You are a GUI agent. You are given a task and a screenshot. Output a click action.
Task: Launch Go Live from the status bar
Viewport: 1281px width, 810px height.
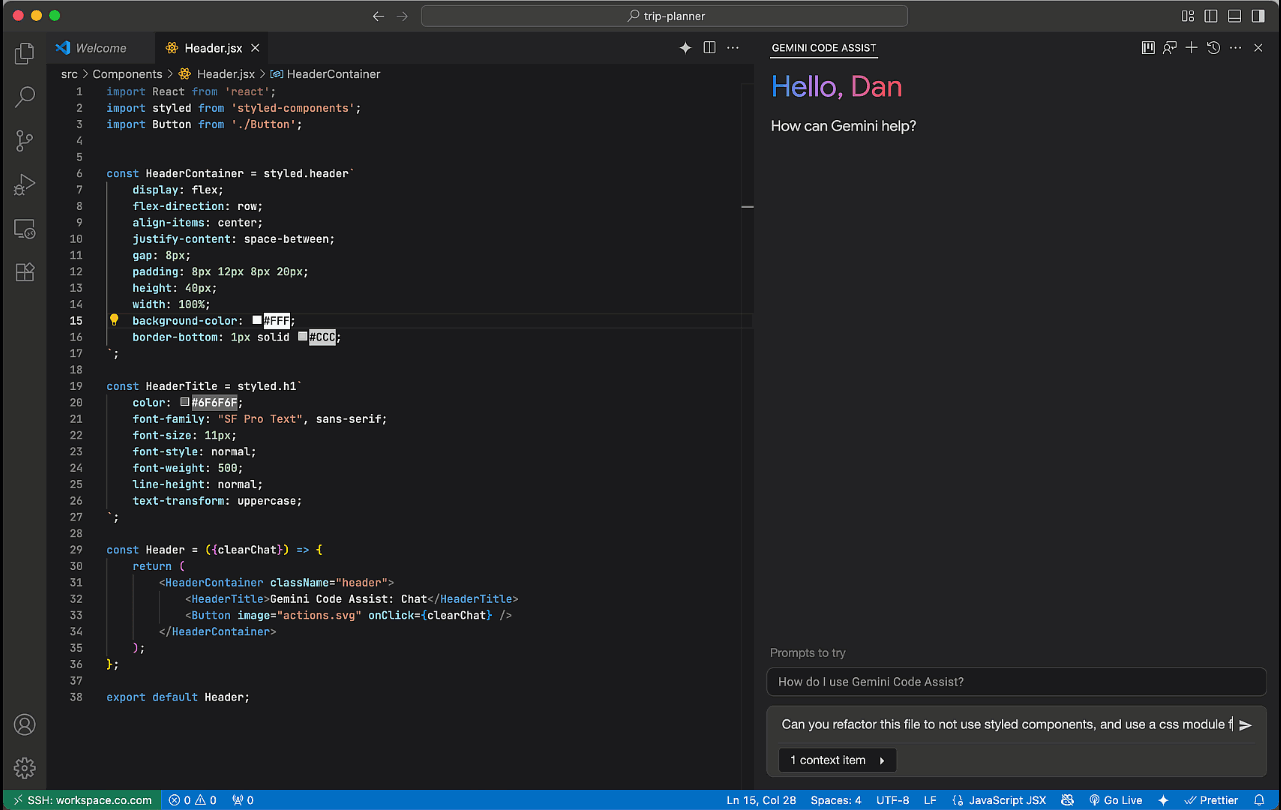tap(1116, 800)
